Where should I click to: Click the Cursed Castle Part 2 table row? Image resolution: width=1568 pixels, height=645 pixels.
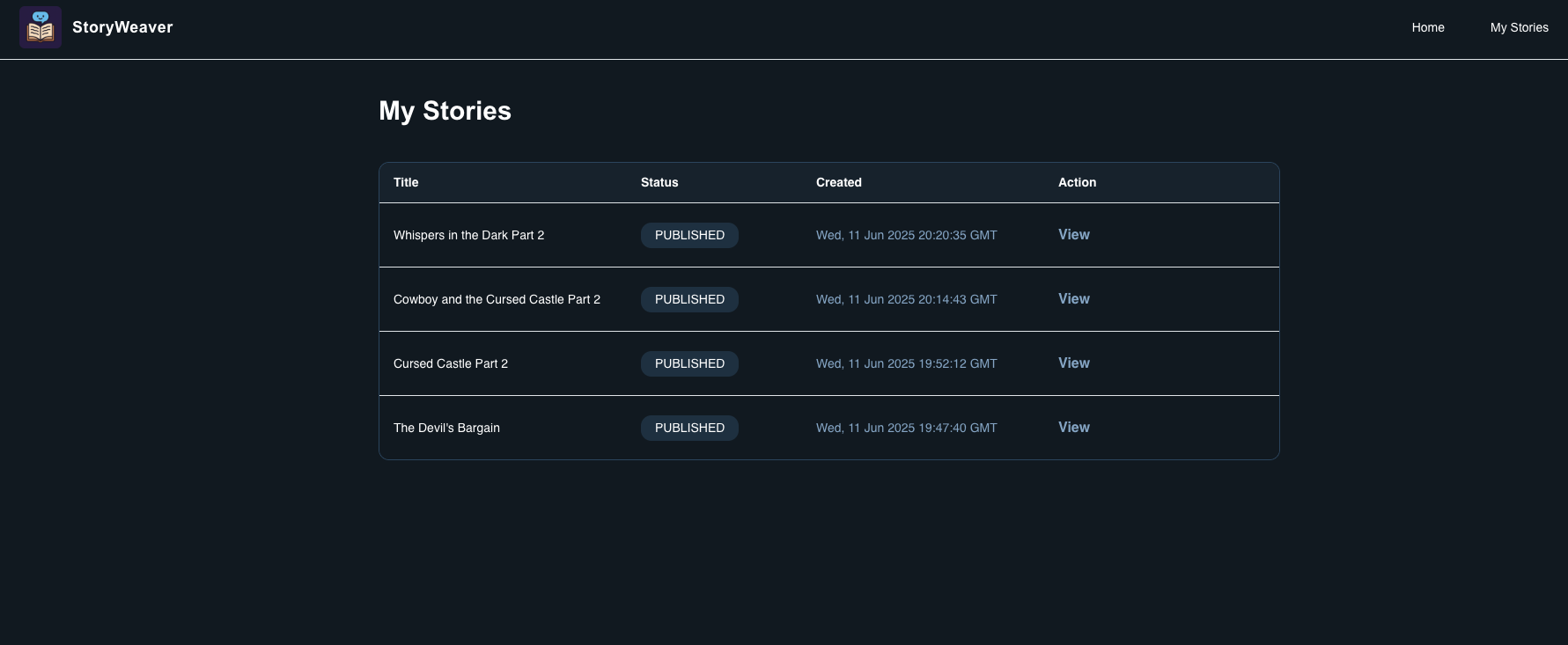[x=828, y=363]
